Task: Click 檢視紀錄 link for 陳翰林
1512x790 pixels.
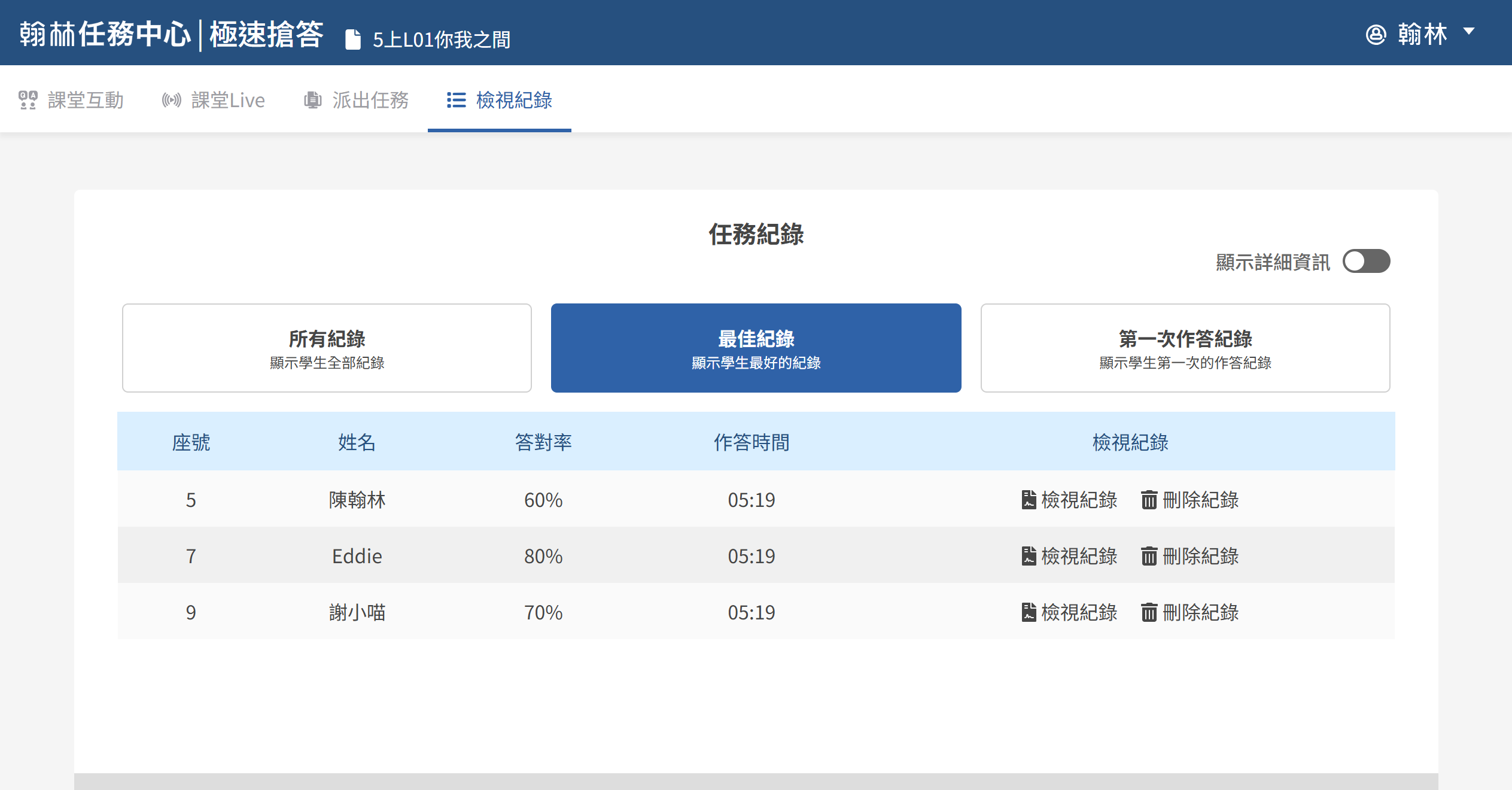Action: click(x=1079, y=500)
